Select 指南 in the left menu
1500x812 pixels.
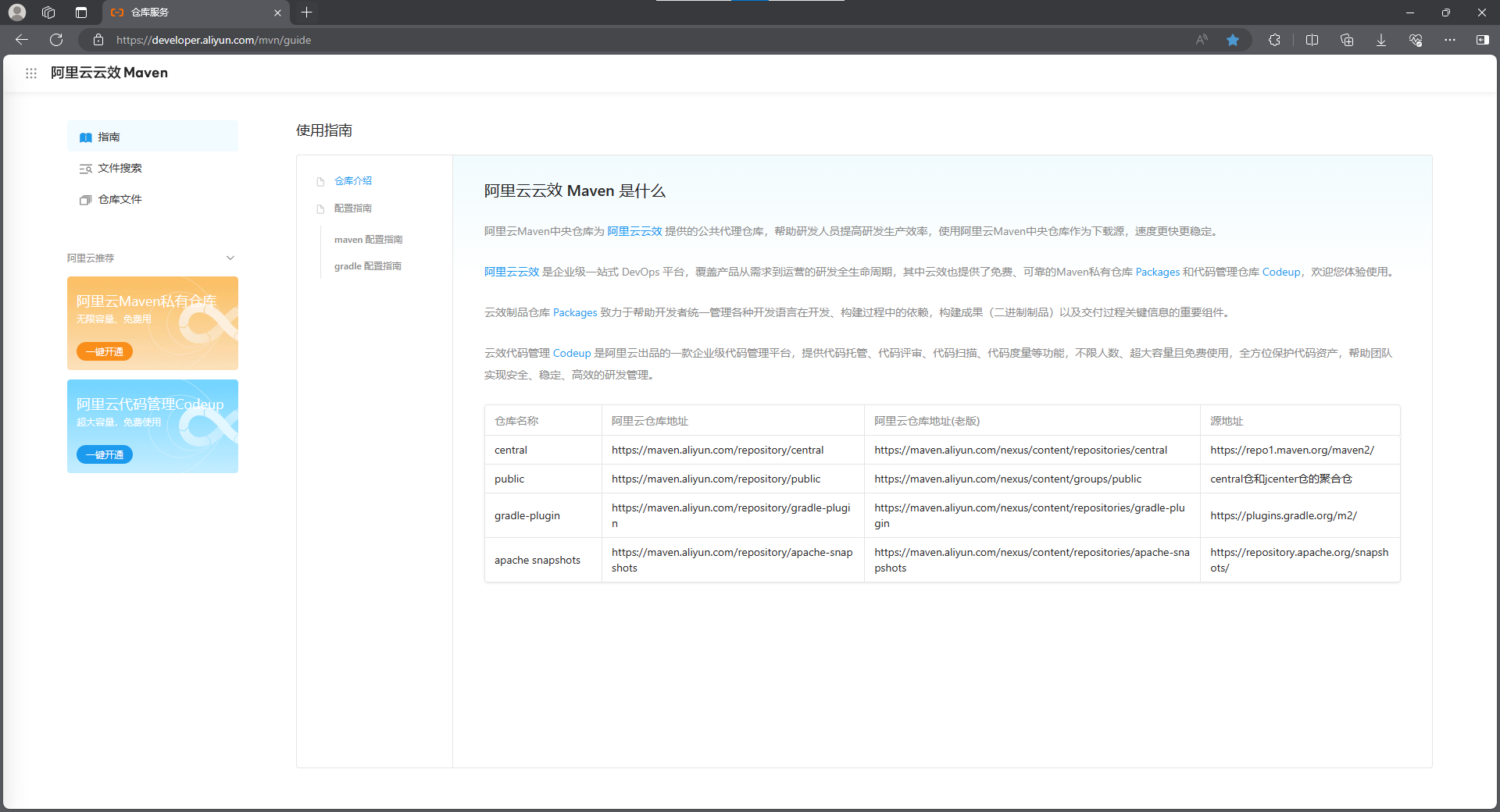click(x=152, y=137)
